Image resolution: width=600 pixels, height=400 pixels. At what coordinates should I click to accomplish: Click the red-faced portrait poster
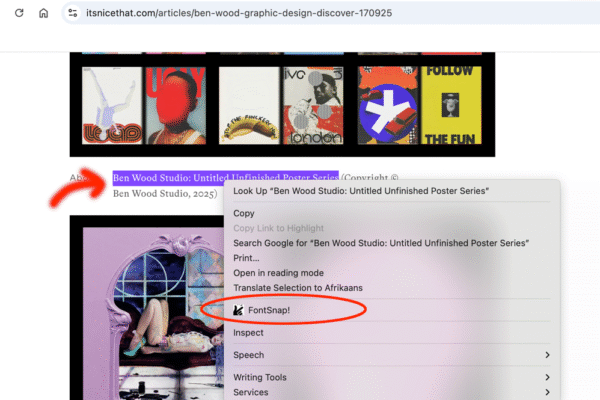point(175,106)
